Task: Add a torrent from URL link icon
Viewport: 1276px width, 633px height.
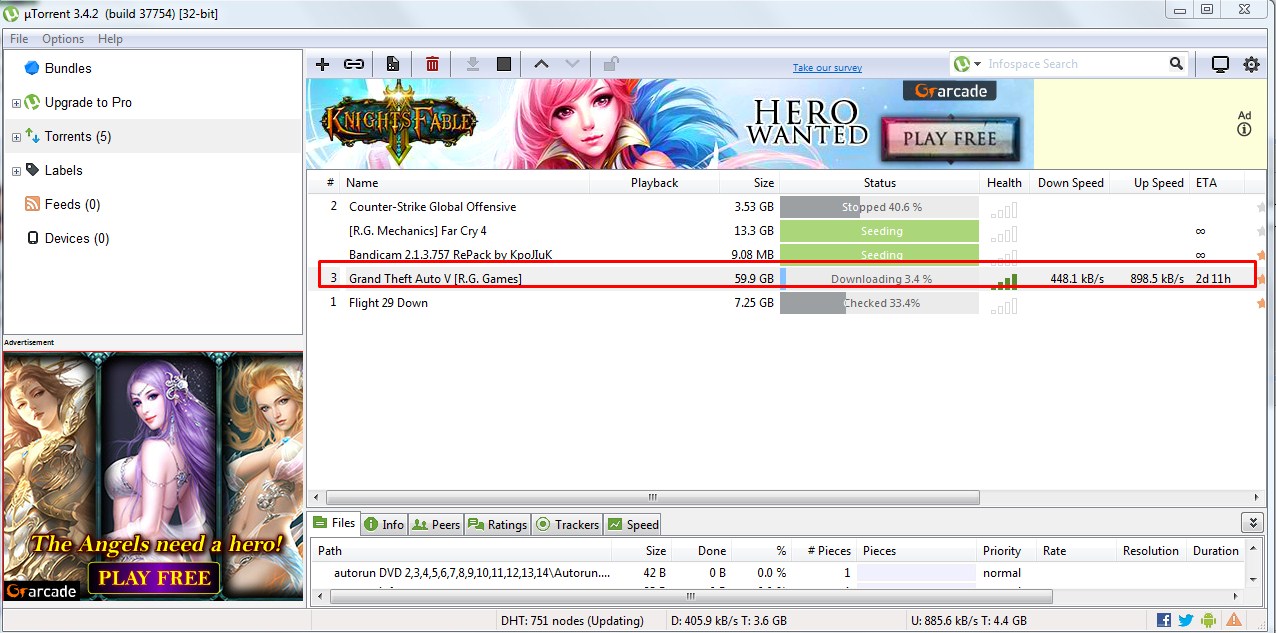Action: click(x=353, y=63)
